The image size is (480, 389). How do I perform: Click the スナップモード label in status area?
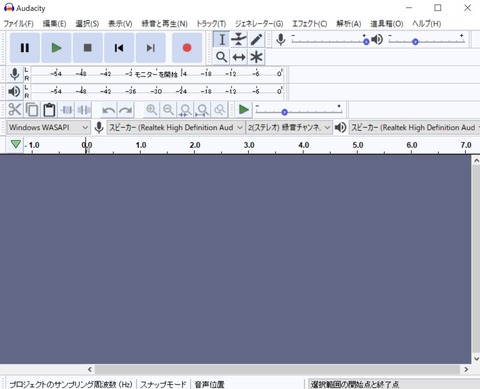click(163, 384)
